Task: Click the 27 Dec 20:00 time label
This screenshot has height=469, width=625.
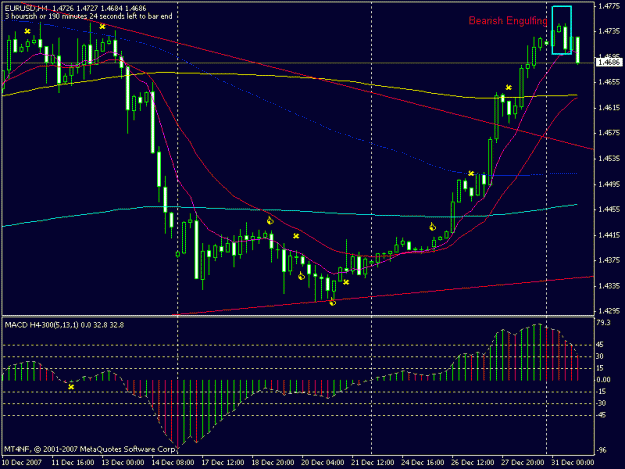Action: tap(523, 463)
